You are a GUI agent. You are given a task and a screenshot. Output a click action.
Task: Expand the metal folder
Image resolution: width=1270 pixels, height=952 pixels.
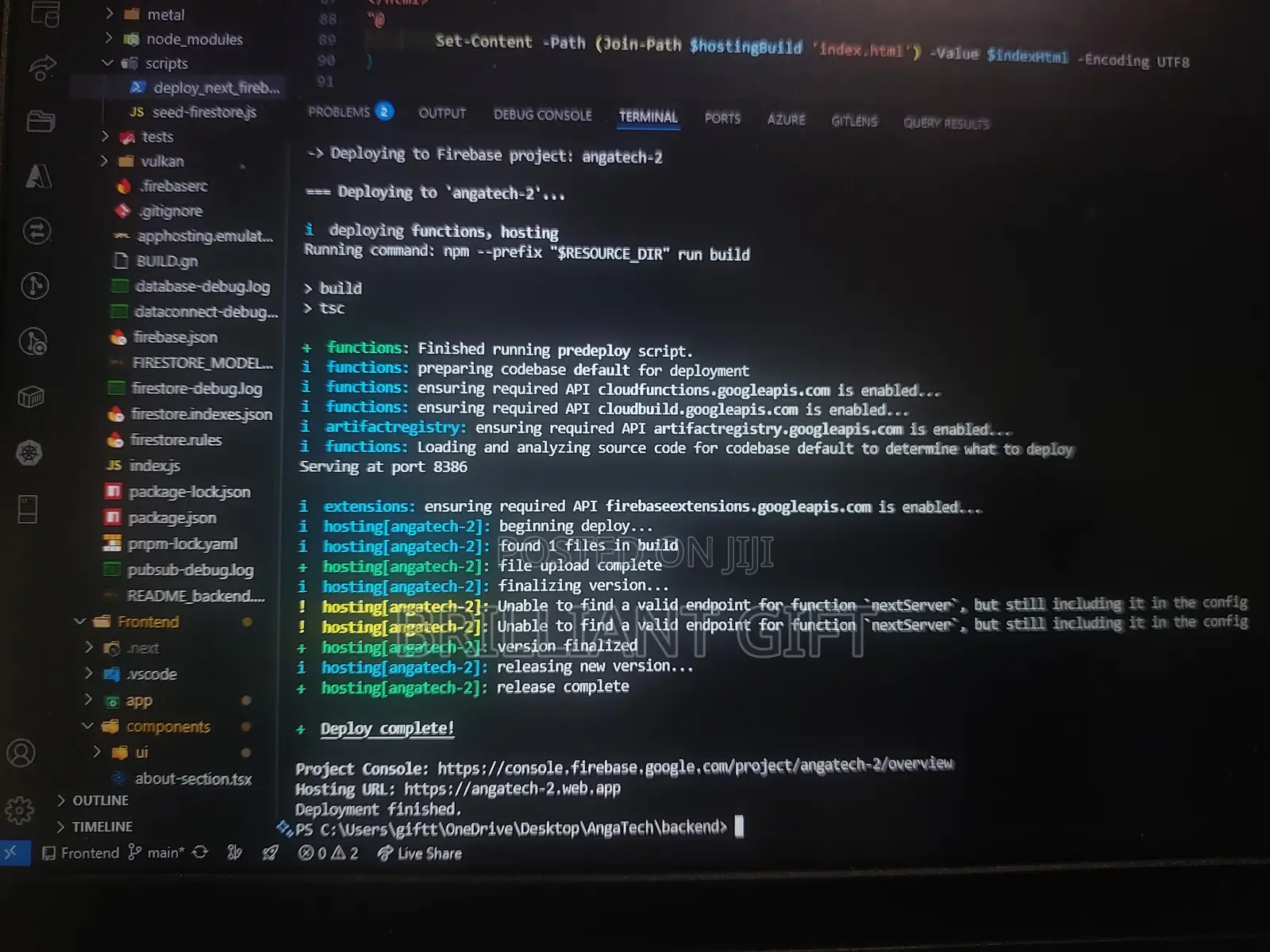click(110, 13)
